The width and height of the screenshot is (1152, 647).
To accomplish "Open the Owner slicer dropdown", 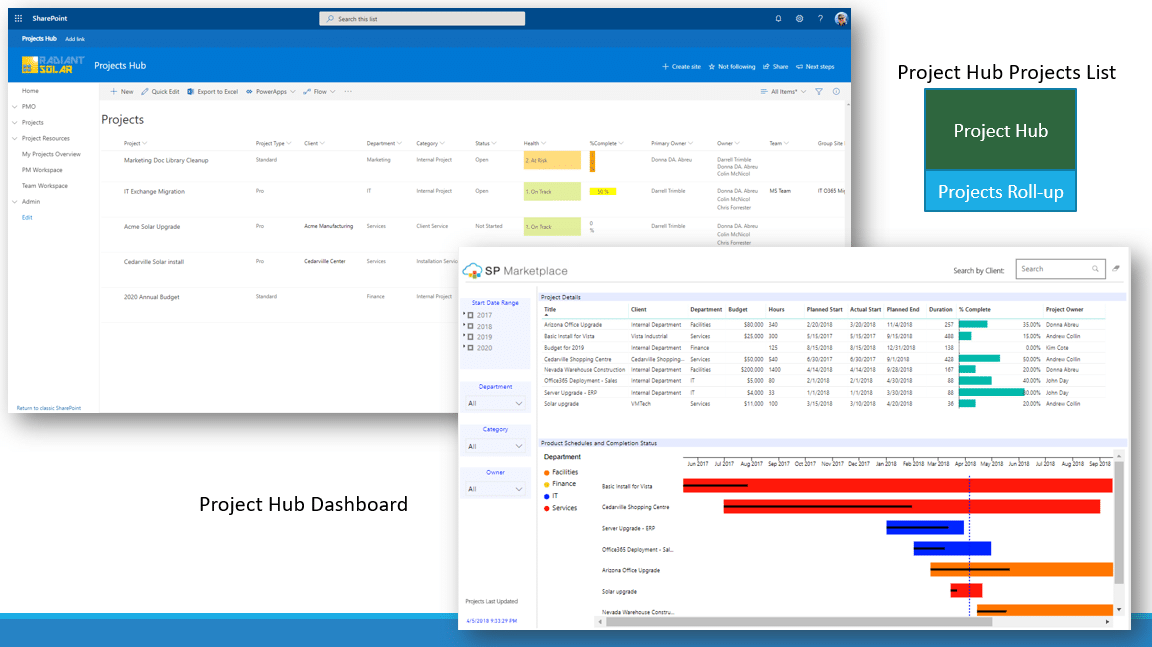I will pos(495,489).
